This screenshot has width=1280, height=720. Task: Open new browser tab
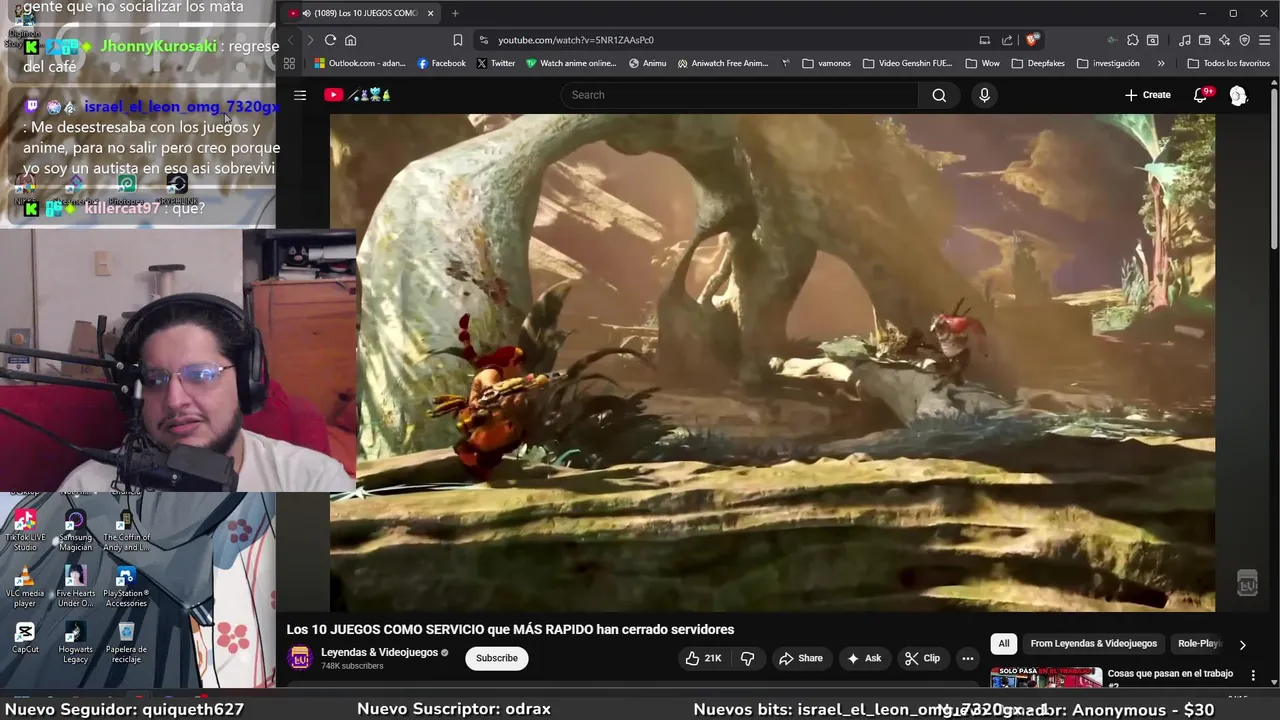tap(455, 13)
